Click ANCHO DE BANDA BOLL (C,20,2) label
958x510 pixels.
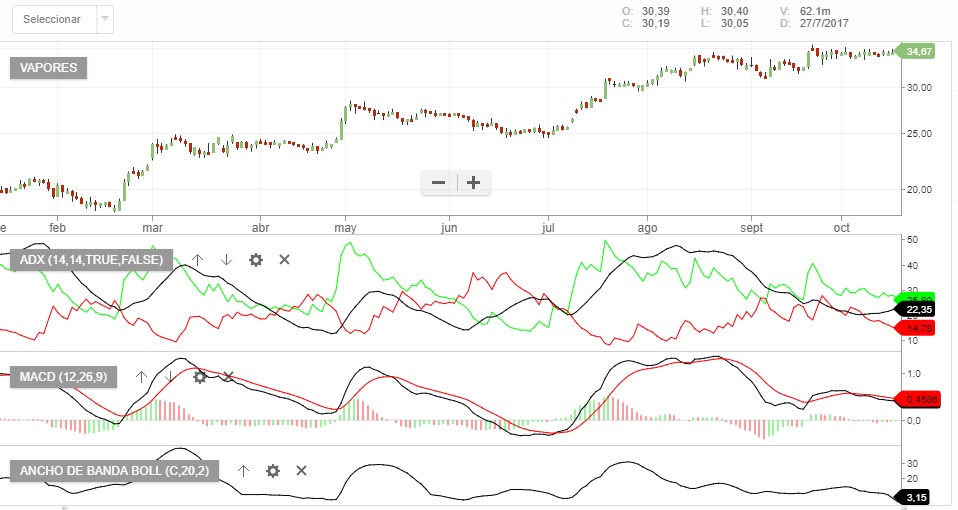coord(114,471)
